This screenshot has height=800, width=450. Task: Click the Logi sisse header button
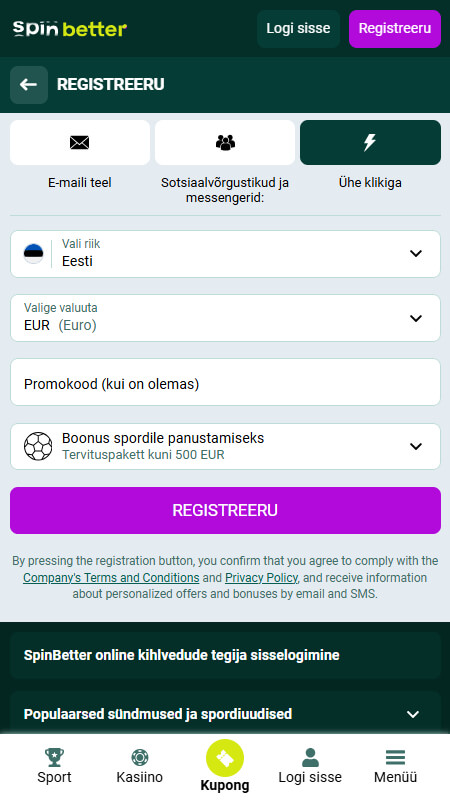pyautogui.click(x=298, y=29)
